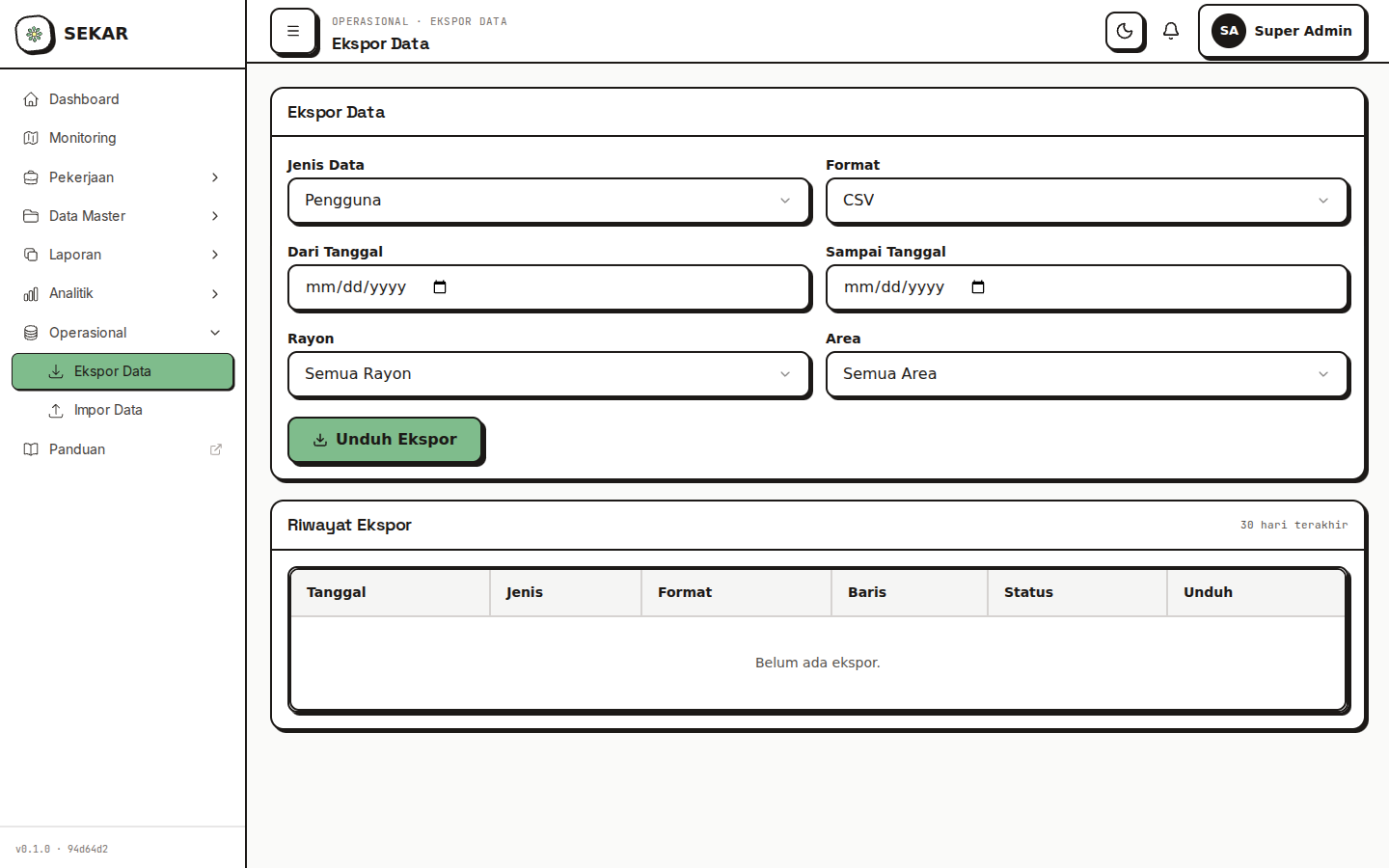Click the Pekerjaan clipboard icon
The height and width of the screenshot is (868, 1389).
31,177
